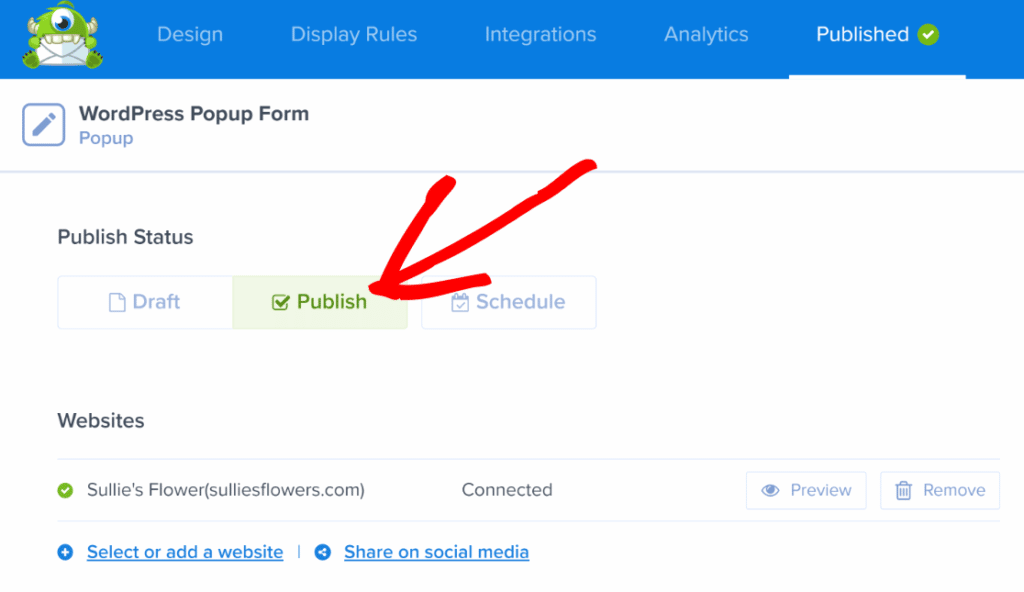Select the Publish status option
Screen dimensions: 1024x592
click(x=318, y=302)
